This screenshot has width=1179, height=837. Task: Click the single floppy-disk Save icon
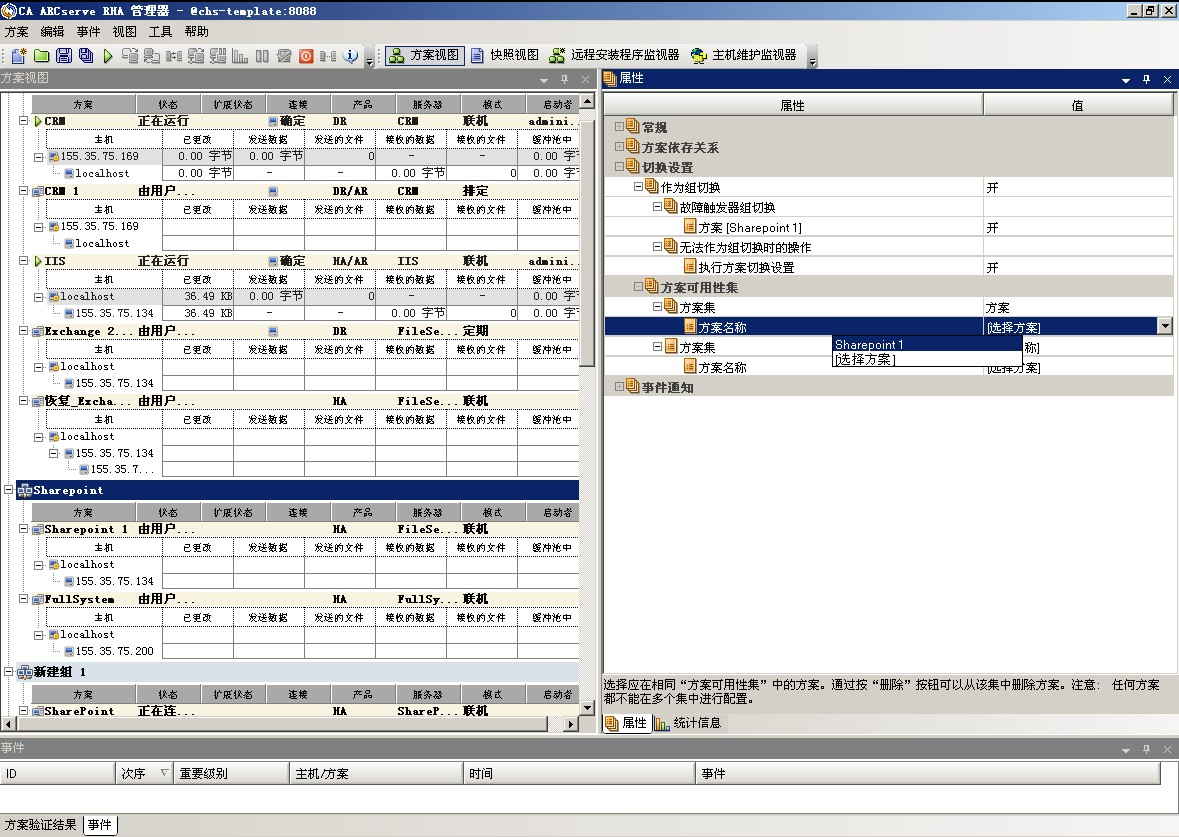63,56
